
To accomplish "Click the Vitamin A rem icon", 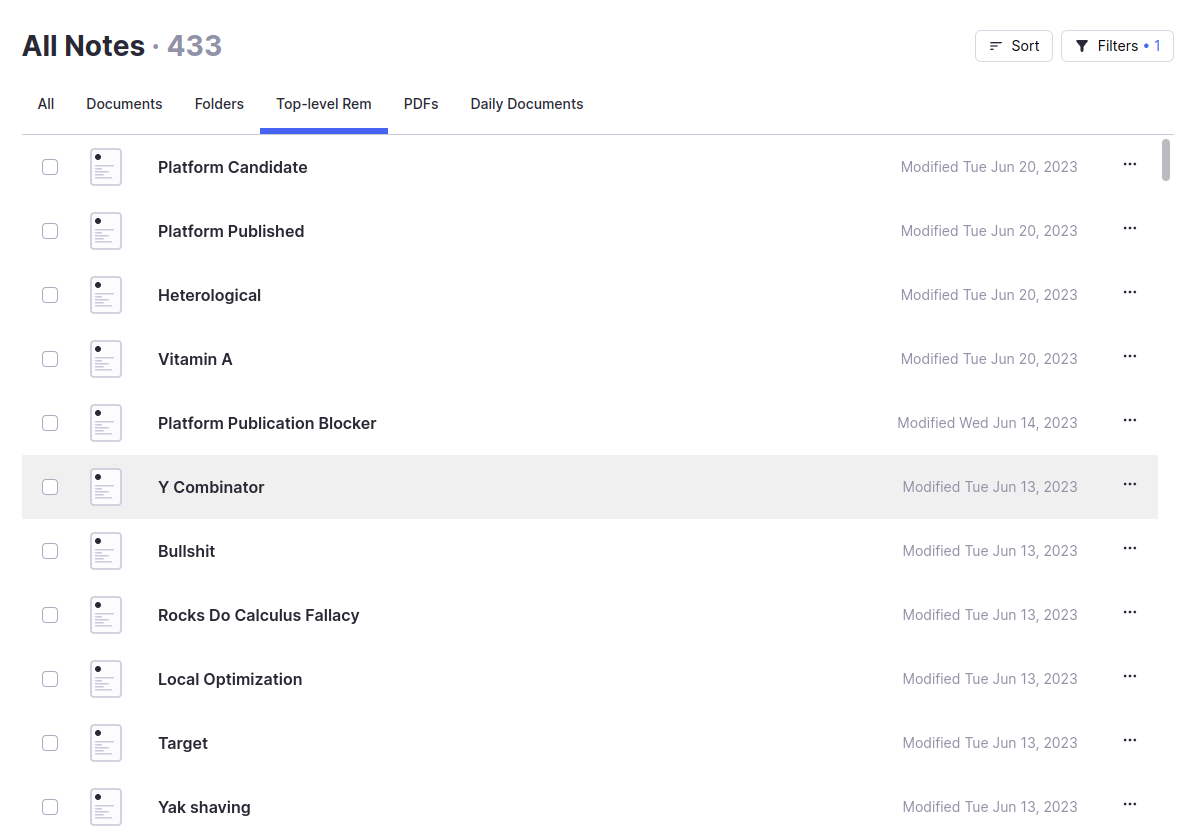I will (106, 359).
